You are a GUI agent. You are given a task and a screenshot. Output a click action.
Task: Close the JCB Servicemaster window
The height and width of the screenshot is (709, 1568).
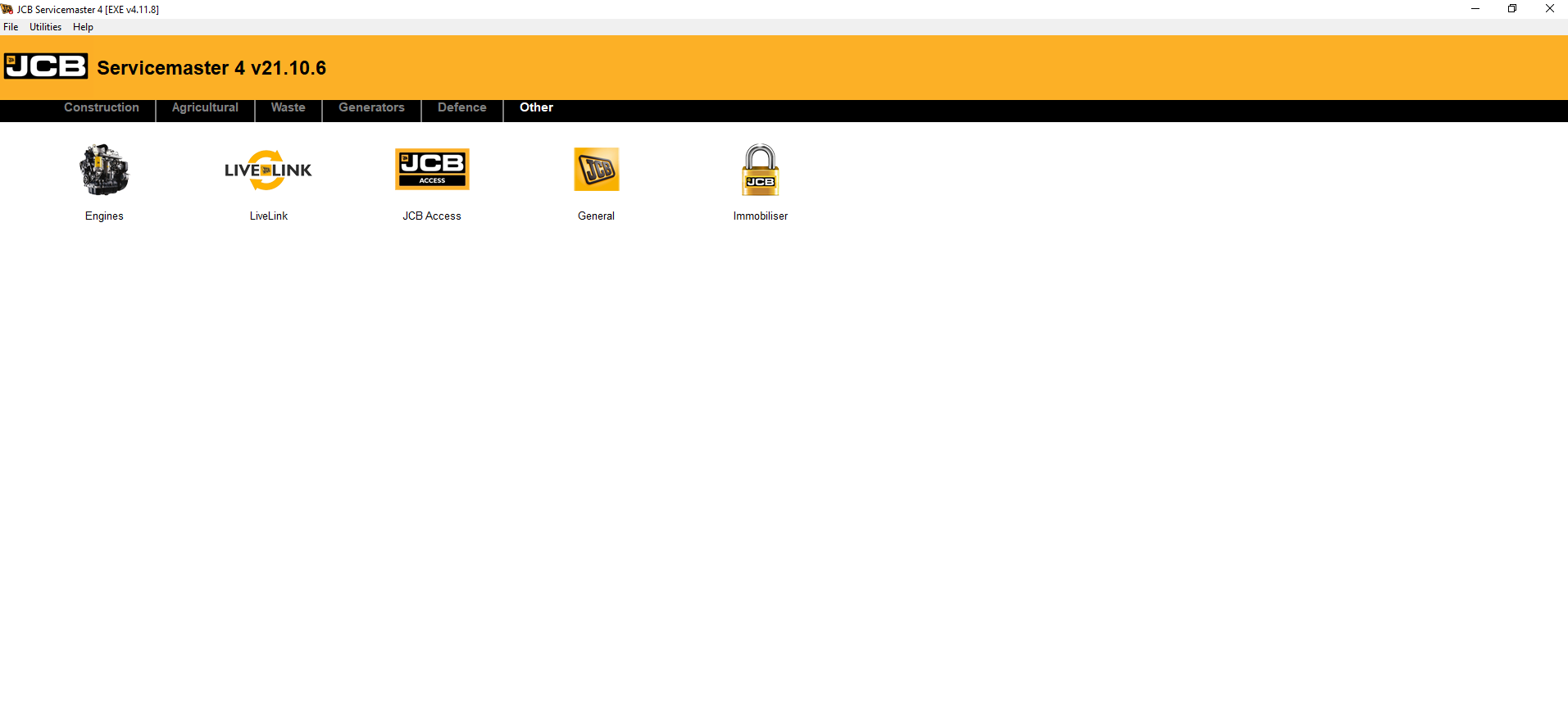1549,9
